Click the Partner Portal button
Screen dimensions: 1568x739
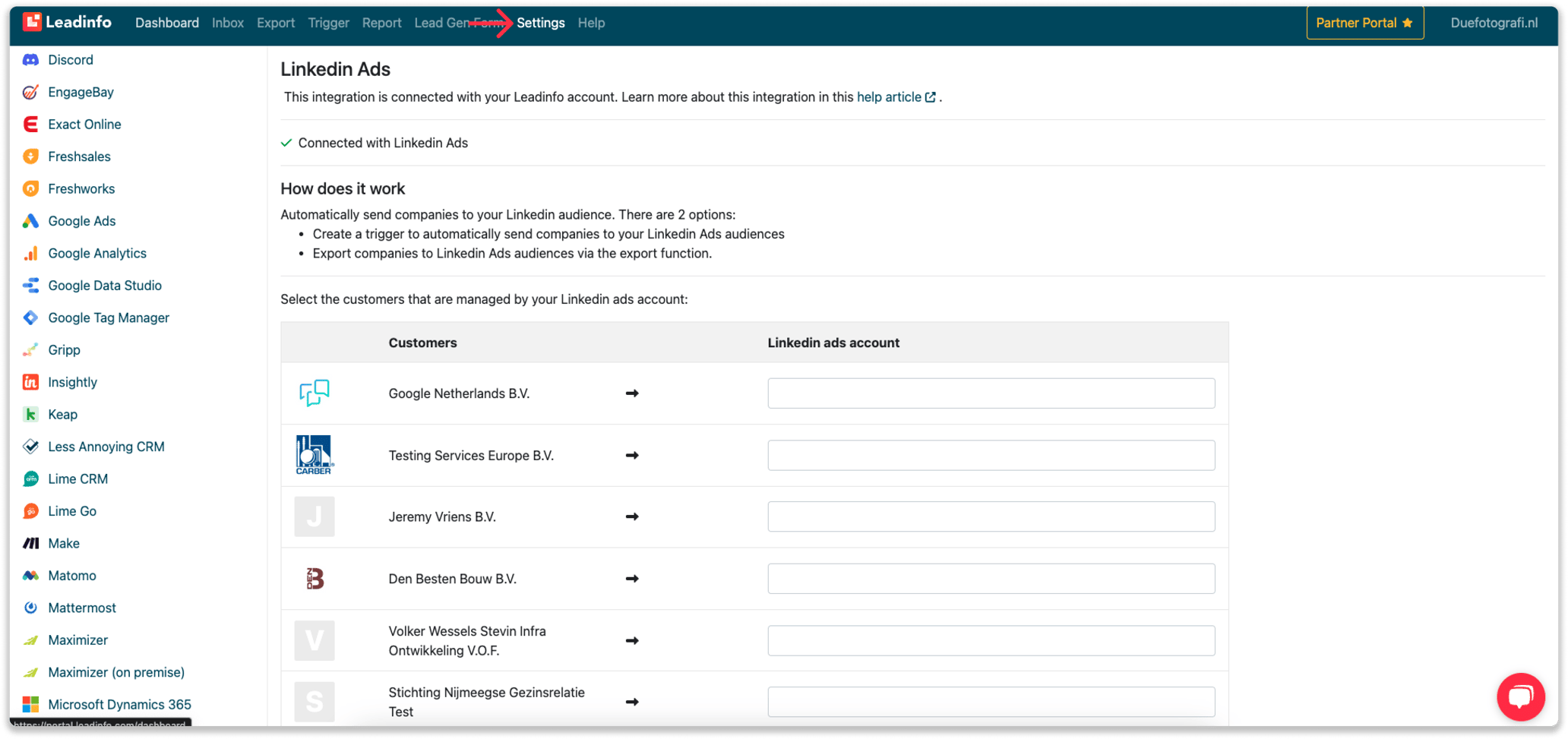point(1364,22)
